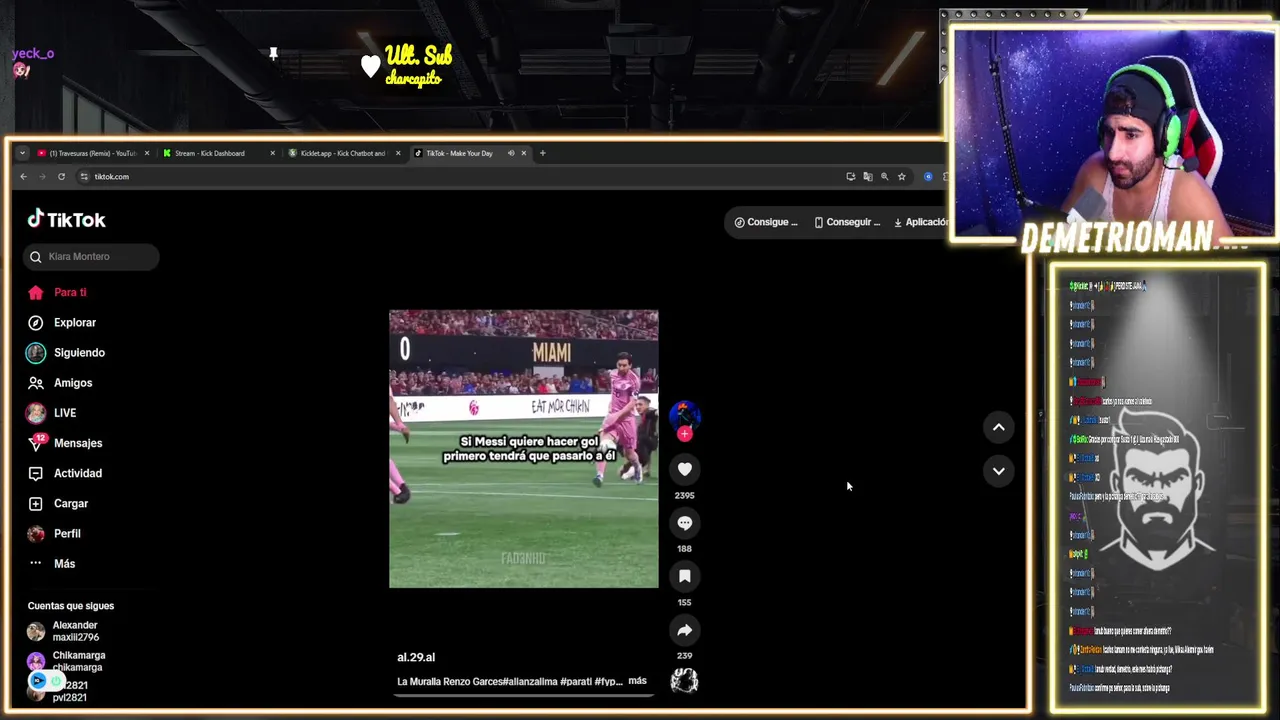Click the Conseguir phone button
The image size is (1280, 720).
click(847, 222)
